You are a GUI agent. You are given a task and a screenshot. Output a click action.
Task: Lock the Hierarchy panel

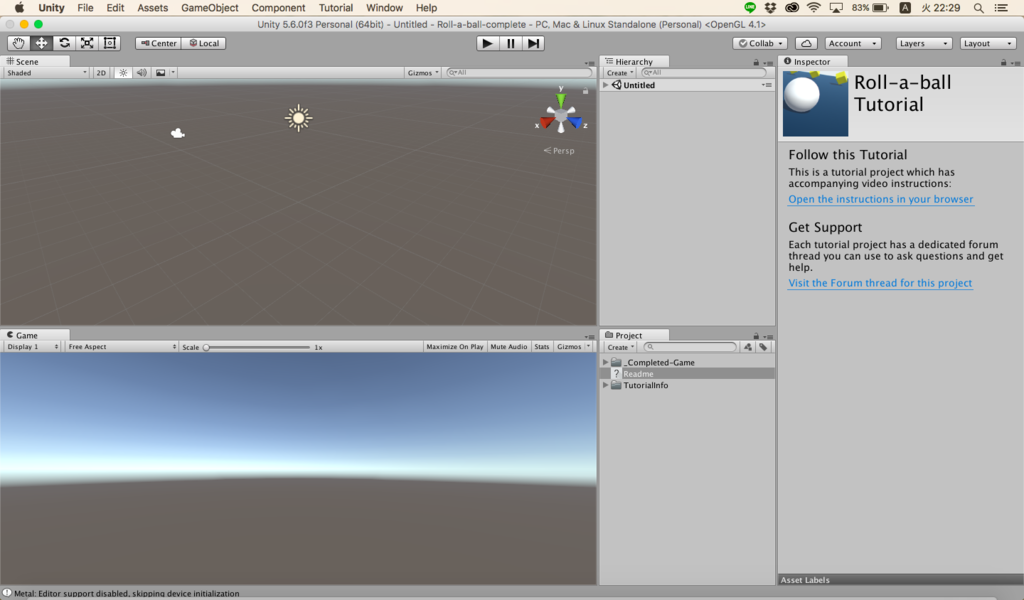756,62
